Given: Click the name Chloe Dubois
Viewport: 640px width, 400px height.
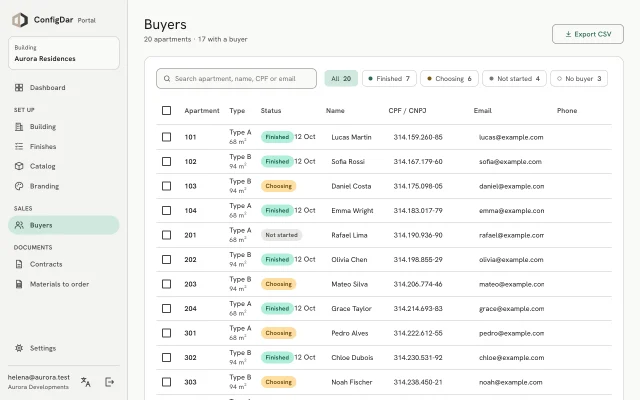Looking at the screenshot, I should click(x=352, y=358).
